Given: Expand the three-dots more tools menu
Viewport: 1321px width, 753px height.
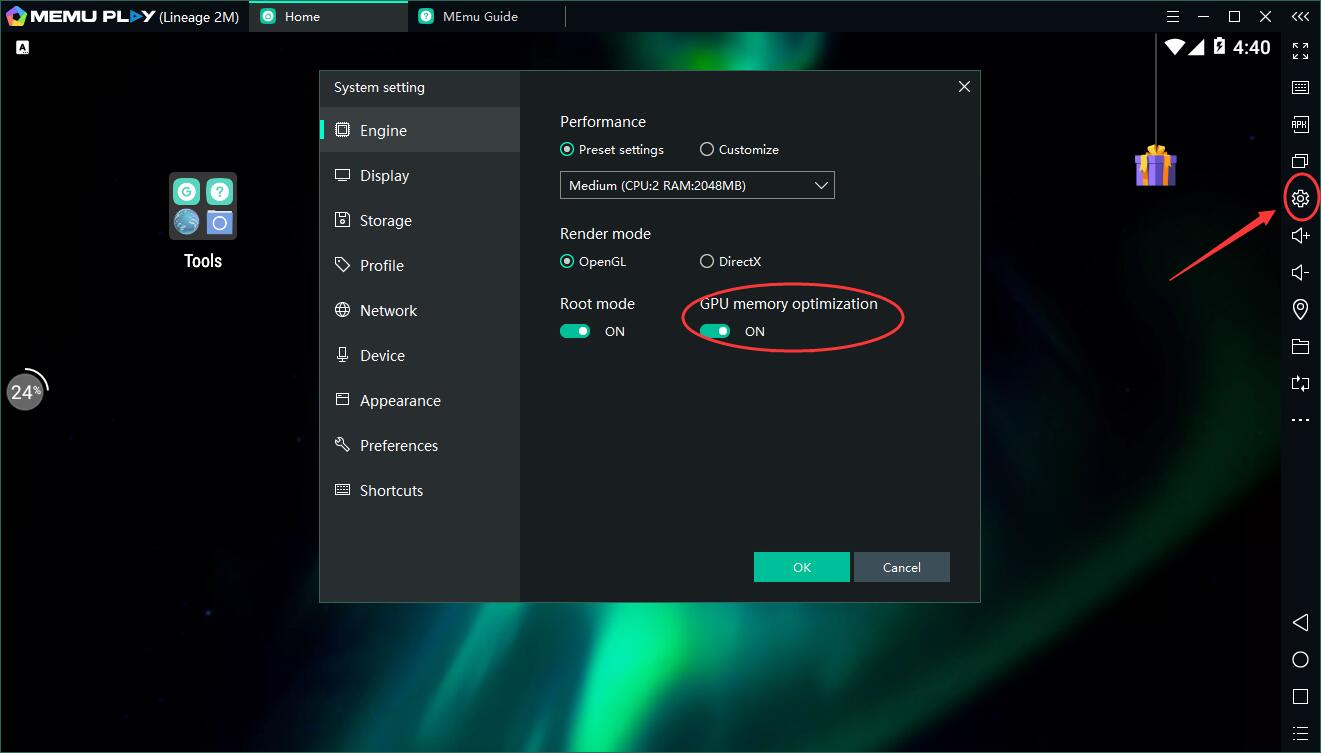Looking at the screenshot, I should (x=1300, y=420).
